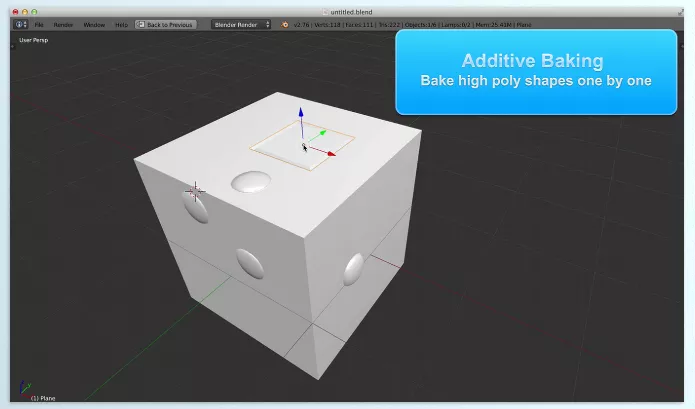The image size is (695, 409).
Task: Click the blue Z-axis manipulator arrow
Action: (x=301, y=113)
